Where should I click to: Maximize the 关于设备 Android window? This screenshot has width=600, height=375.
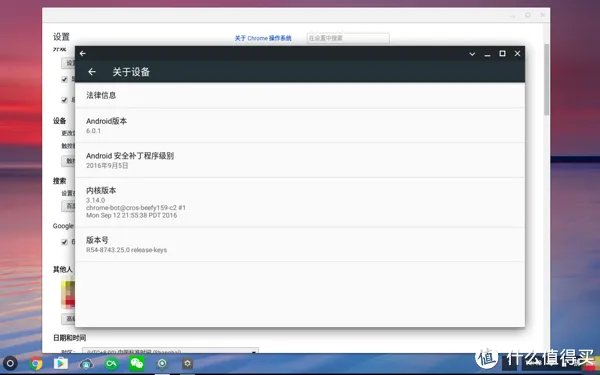(502, 54)
